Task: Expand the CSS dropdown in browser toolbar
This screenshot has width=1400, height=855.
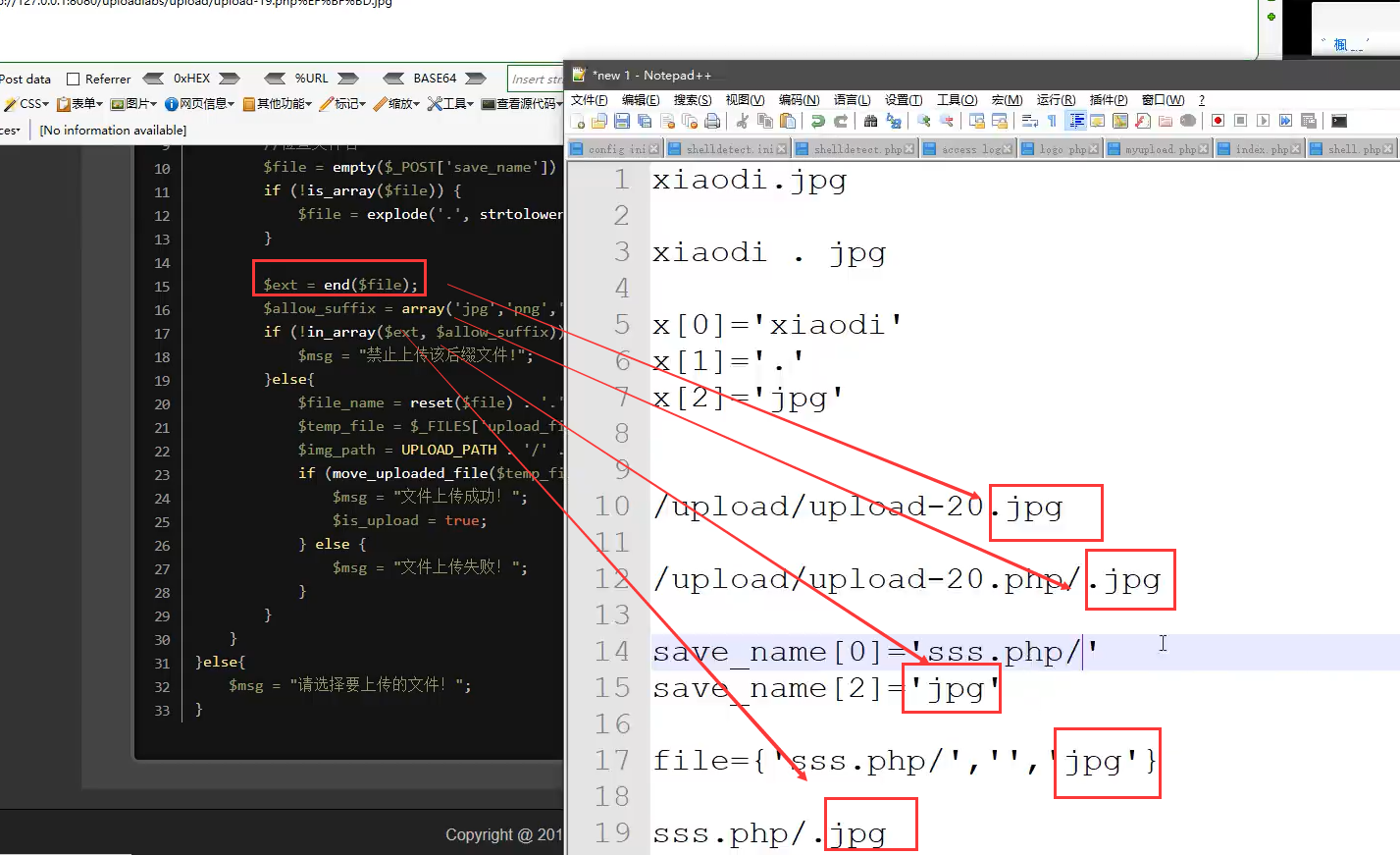Action: pos(26,104)
